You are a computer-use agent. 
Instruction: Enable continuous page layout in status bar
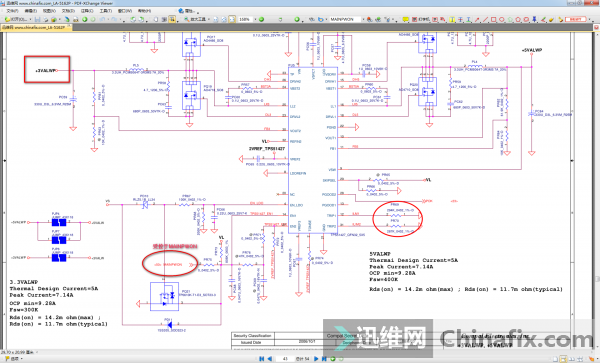(x=564, y=359)
